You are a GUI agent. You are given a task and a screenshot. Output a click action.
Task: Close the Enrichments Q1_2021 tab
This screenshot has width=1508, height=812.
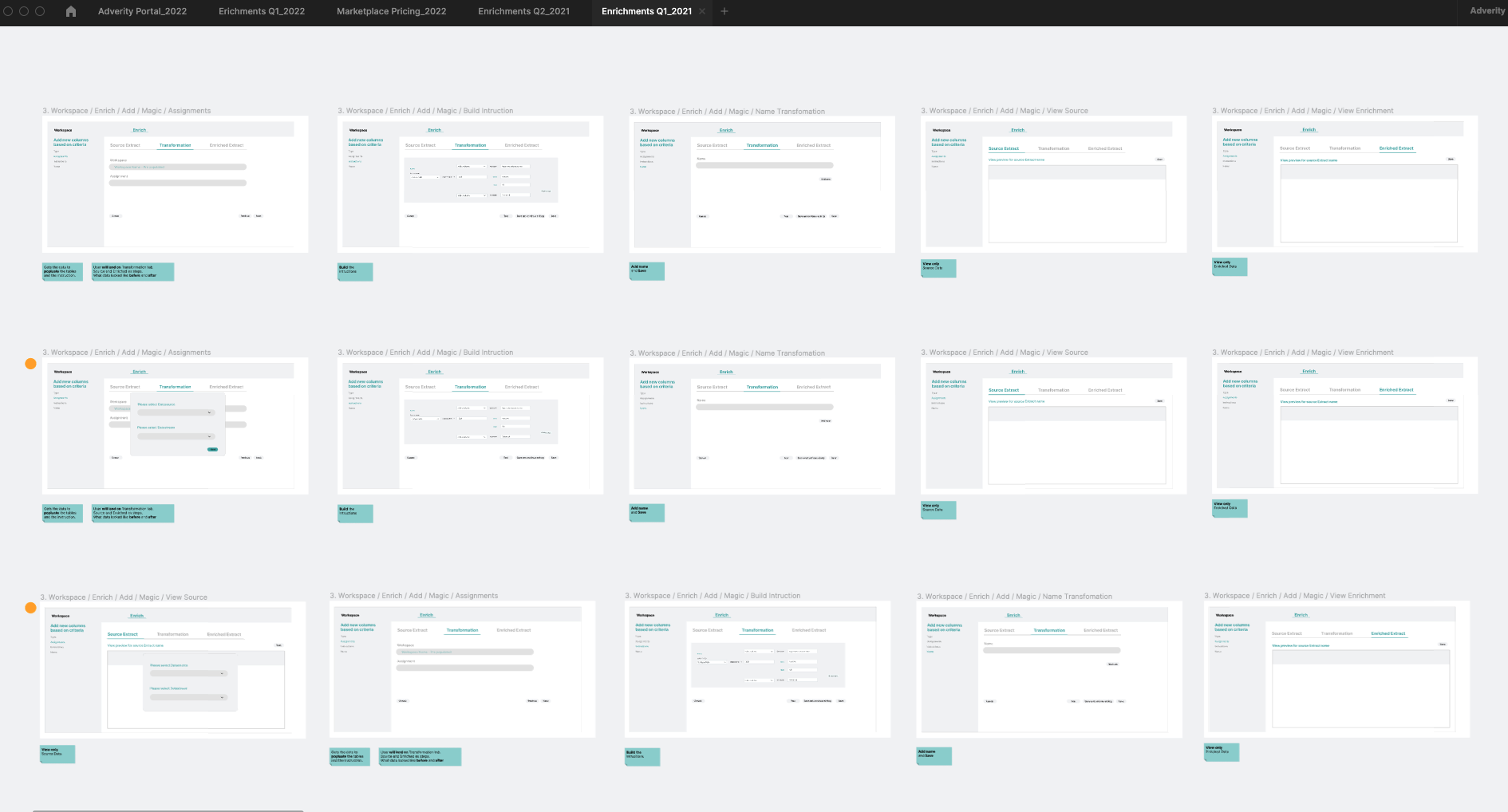click(x=702, y=11)
